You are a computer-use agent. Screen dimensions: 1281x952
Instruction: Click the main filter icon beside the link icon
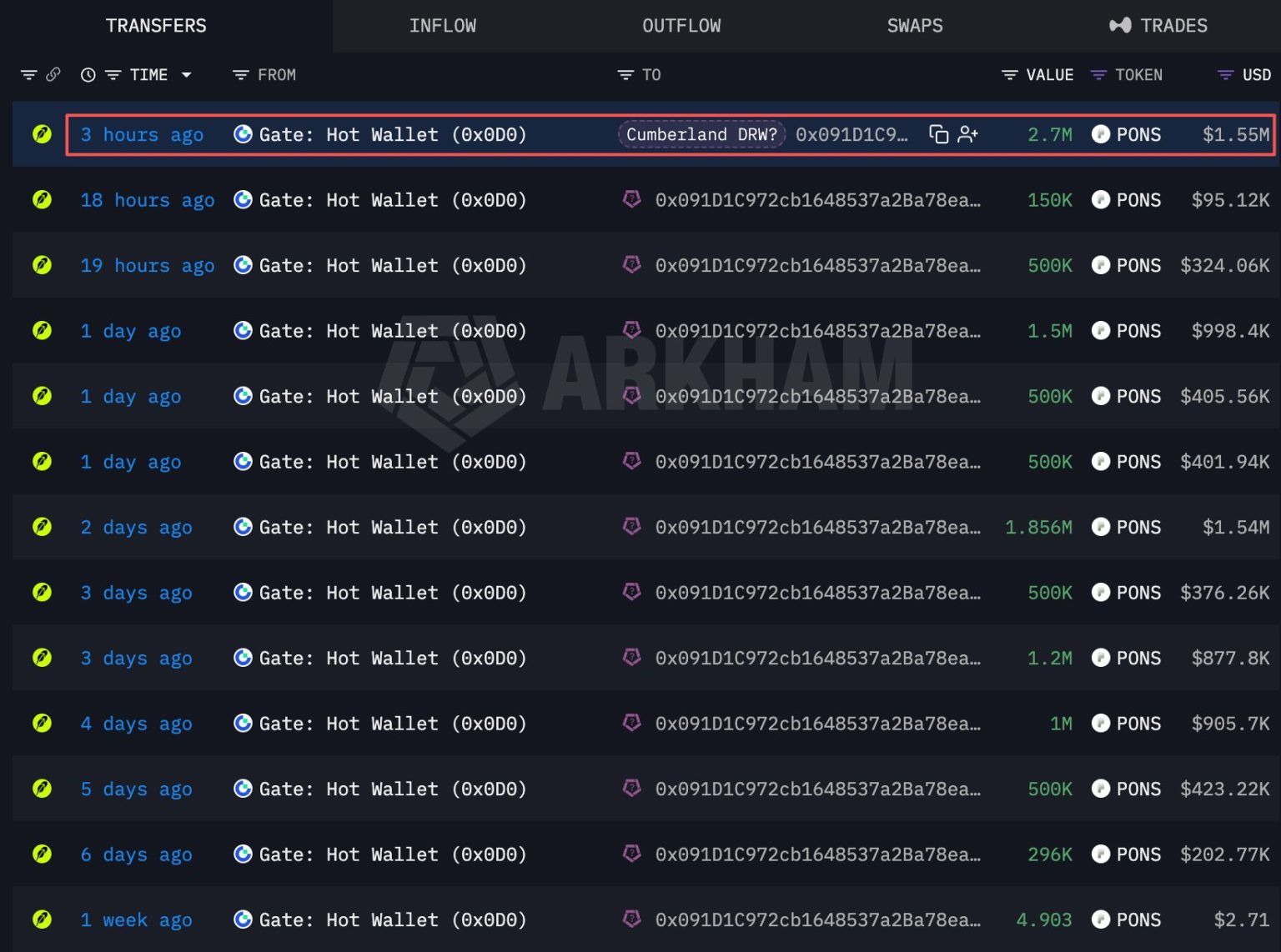28,75
